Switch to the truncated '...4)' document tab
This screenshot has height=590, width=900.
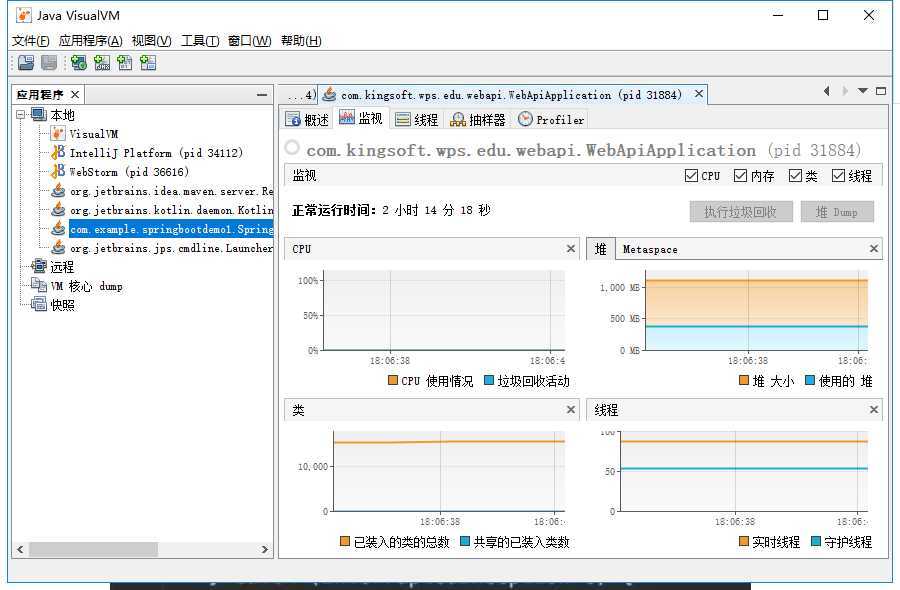[298, 95]
